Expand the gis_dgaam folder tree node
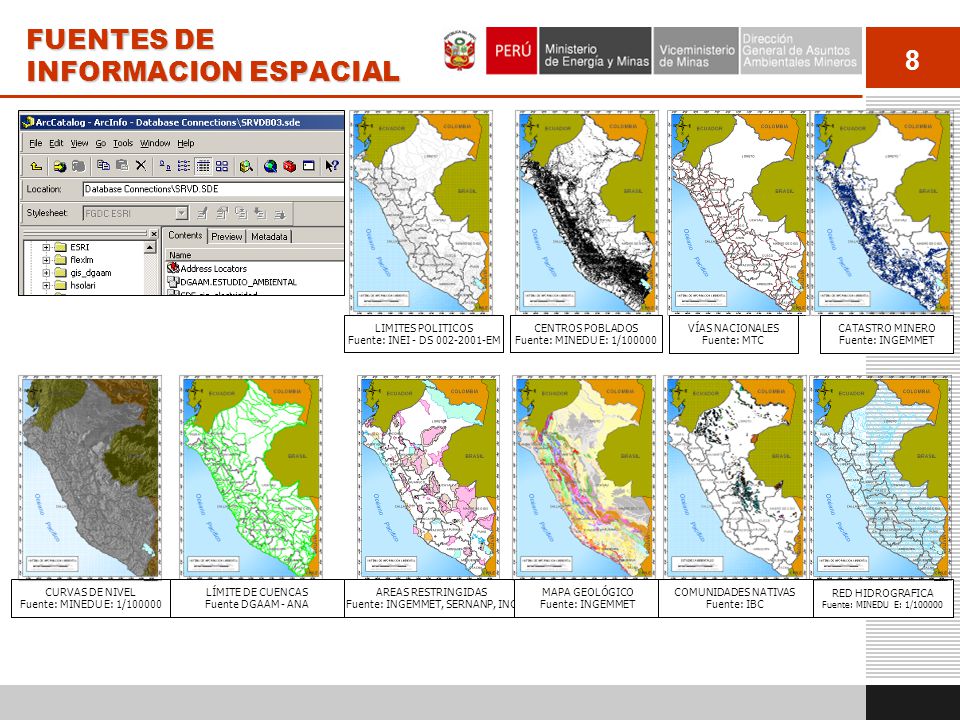The width and height of the screenshot is (960, 720). [46, 272]
